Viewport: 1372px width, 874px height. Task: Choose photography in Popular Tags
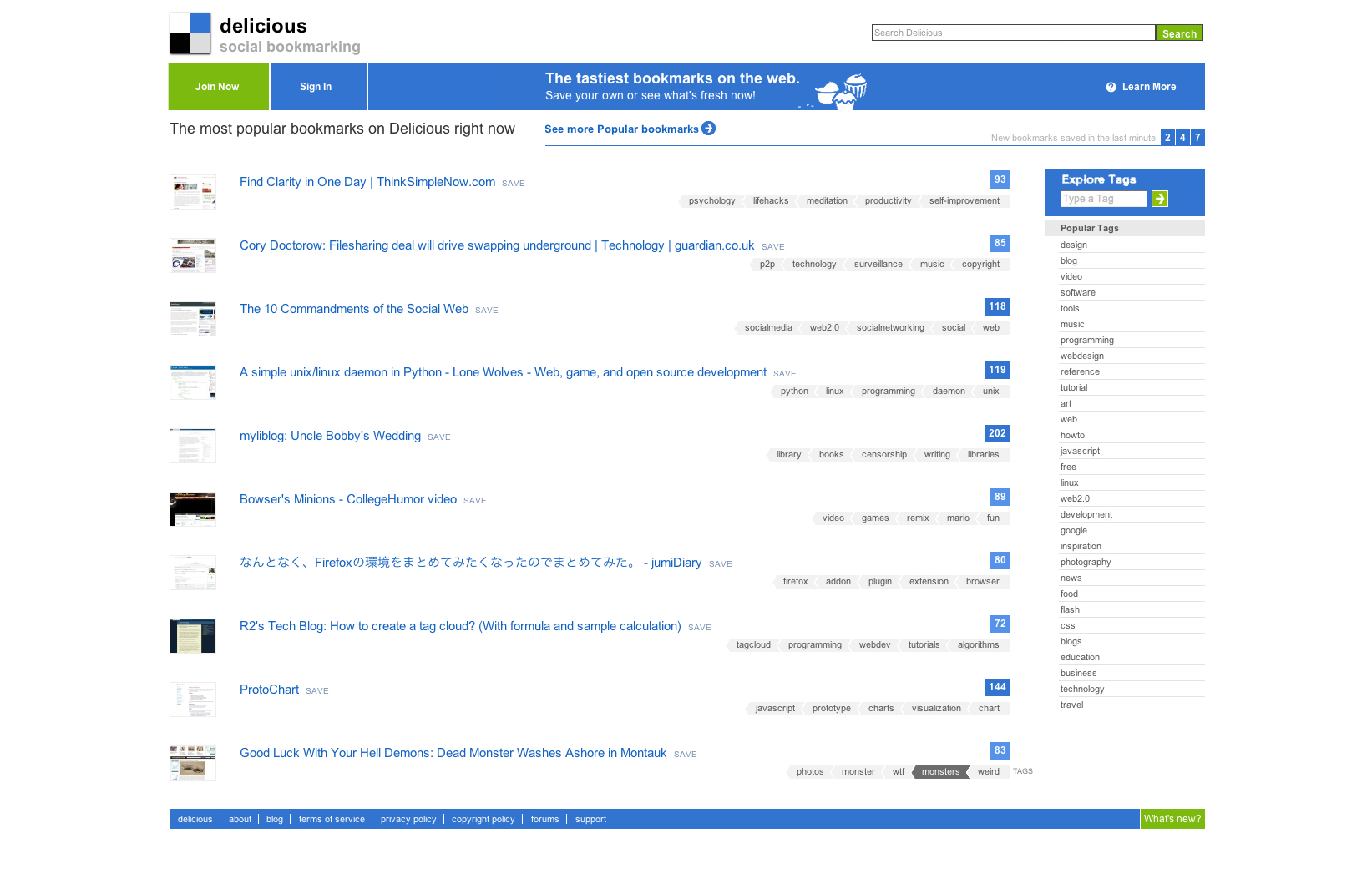[1086, 563]
